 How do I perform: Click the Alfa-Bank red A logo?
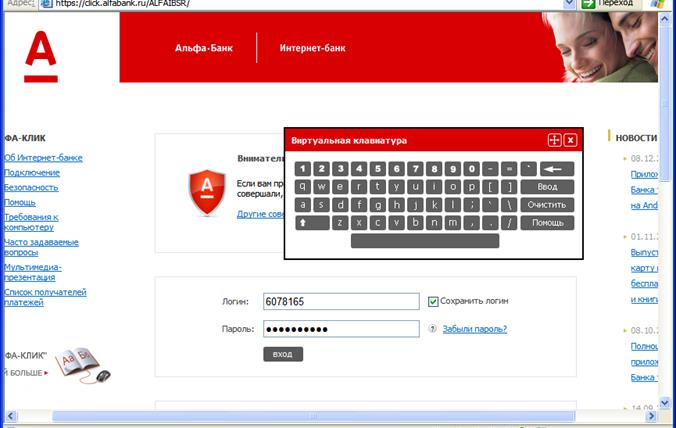point(41,56)
